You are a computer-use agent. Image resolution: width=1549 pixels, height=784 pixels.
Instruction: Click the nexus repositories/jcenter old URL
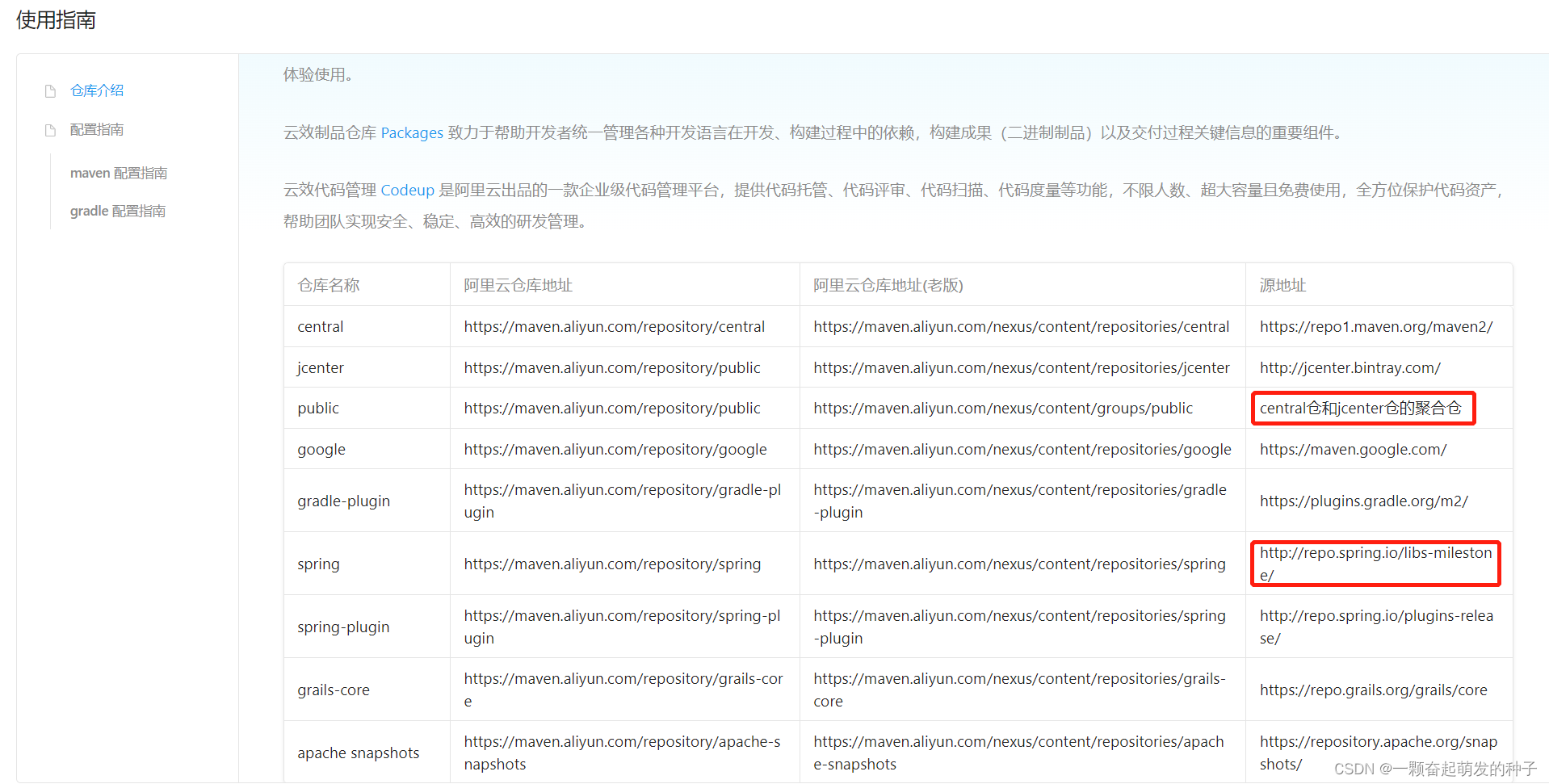tap(1022, 367)
